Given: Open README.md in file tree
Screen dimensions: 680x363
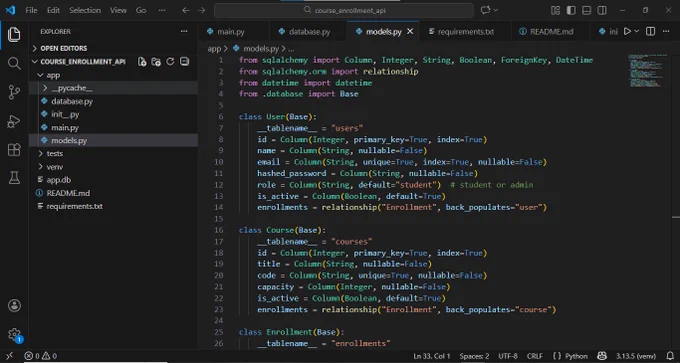Looking at the screenshot, I should tap(68, 193).
